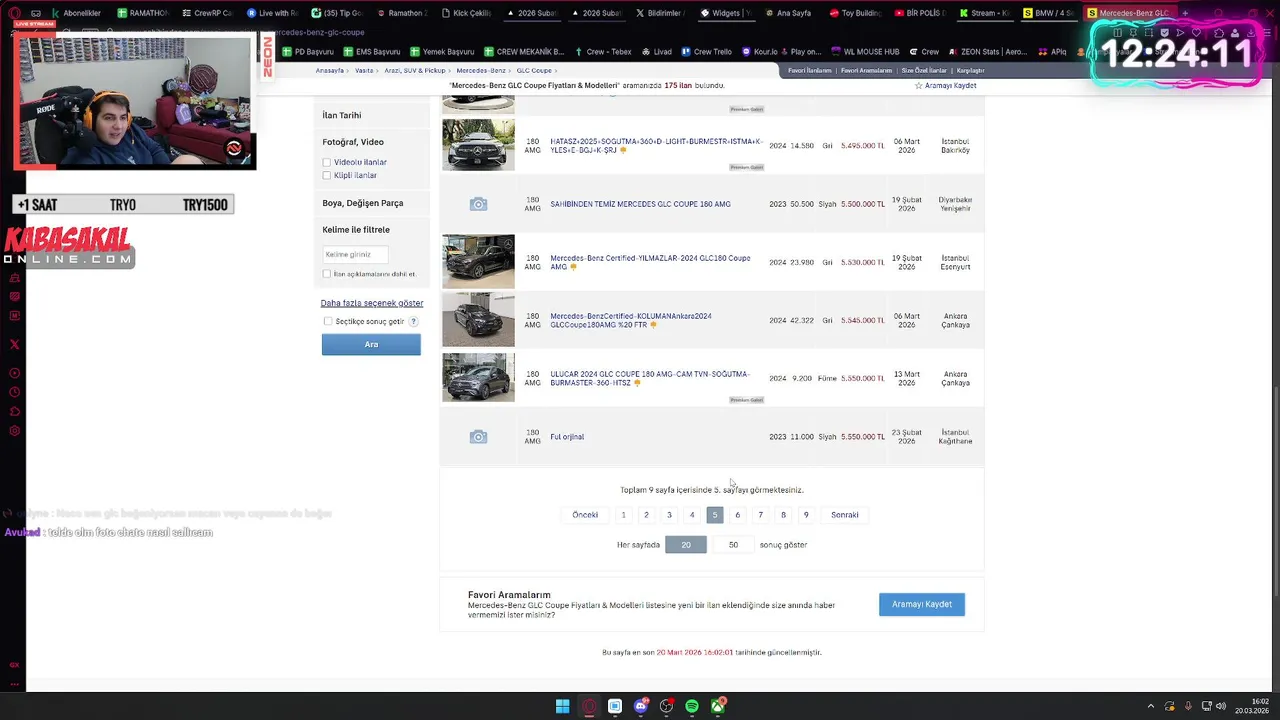Viewport: 1280px width, 720px height.
Task: Click Daha fazla seçenek göster link
Action: pos(372,303)
